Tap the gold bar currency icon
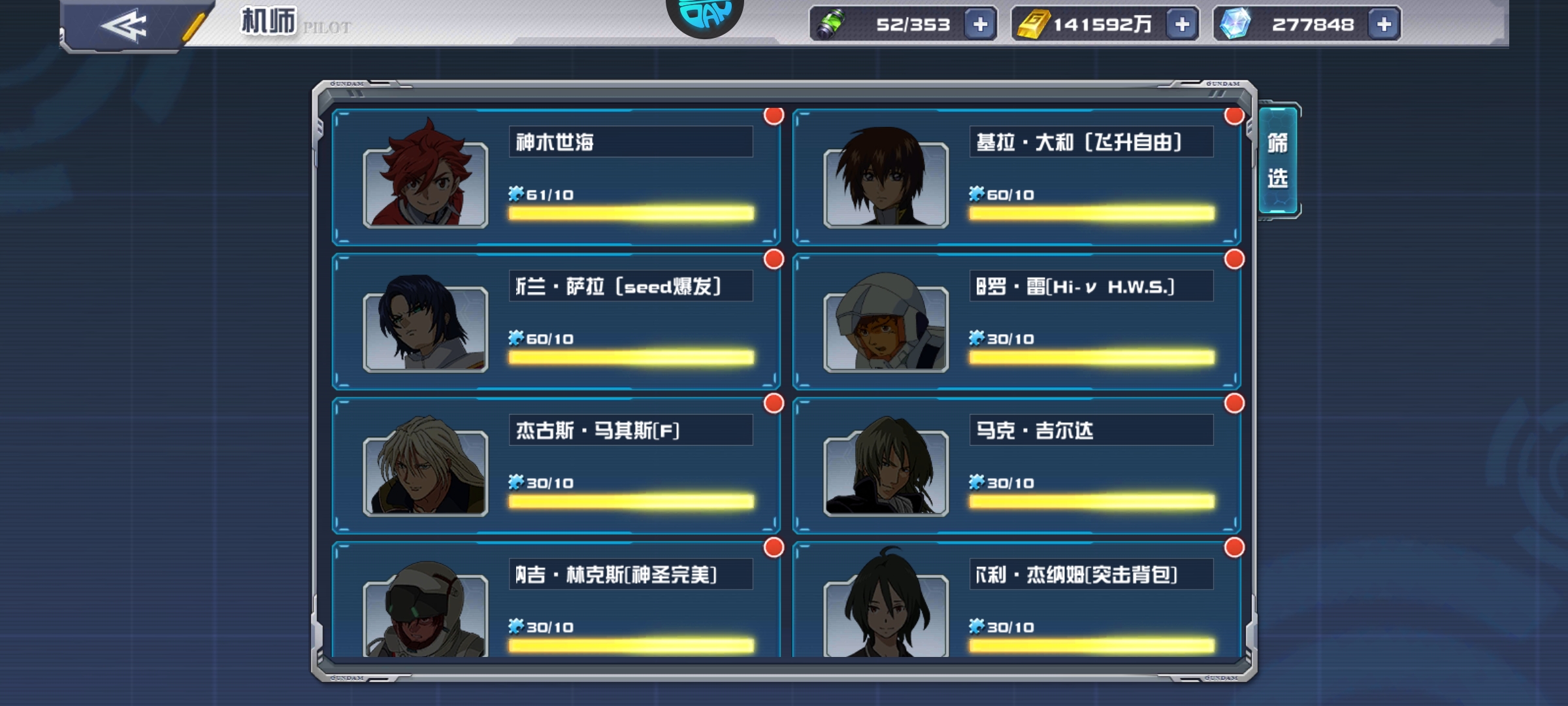This screenshot has height=706, width=1568. [x=1033, y=25]
